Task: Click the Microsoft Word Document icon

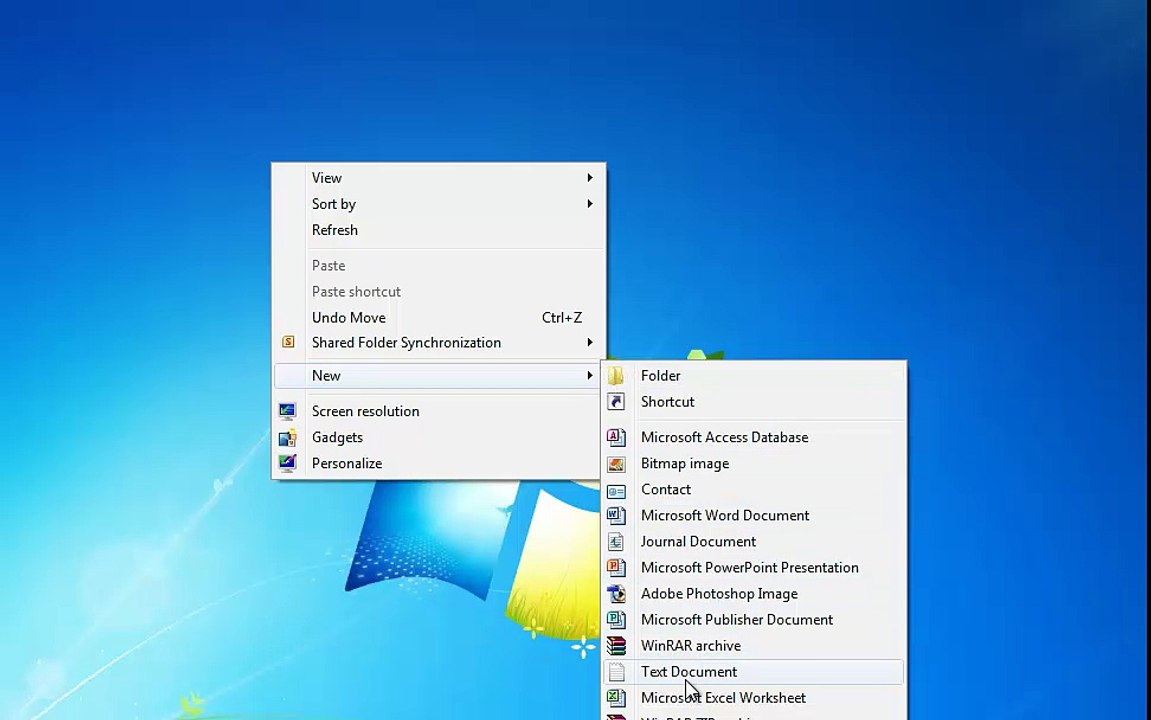Action: click(x=616, y=516)
